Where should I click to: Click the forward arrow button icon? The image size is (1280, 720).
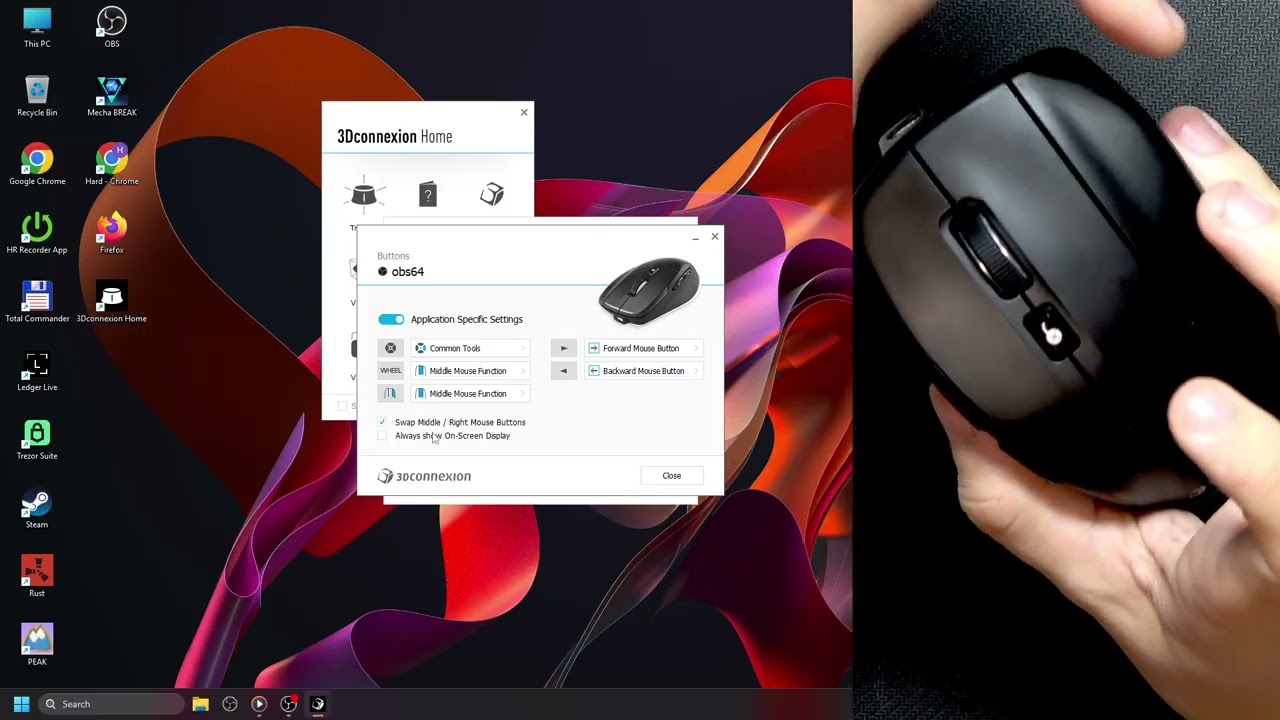tap(563, 348)
